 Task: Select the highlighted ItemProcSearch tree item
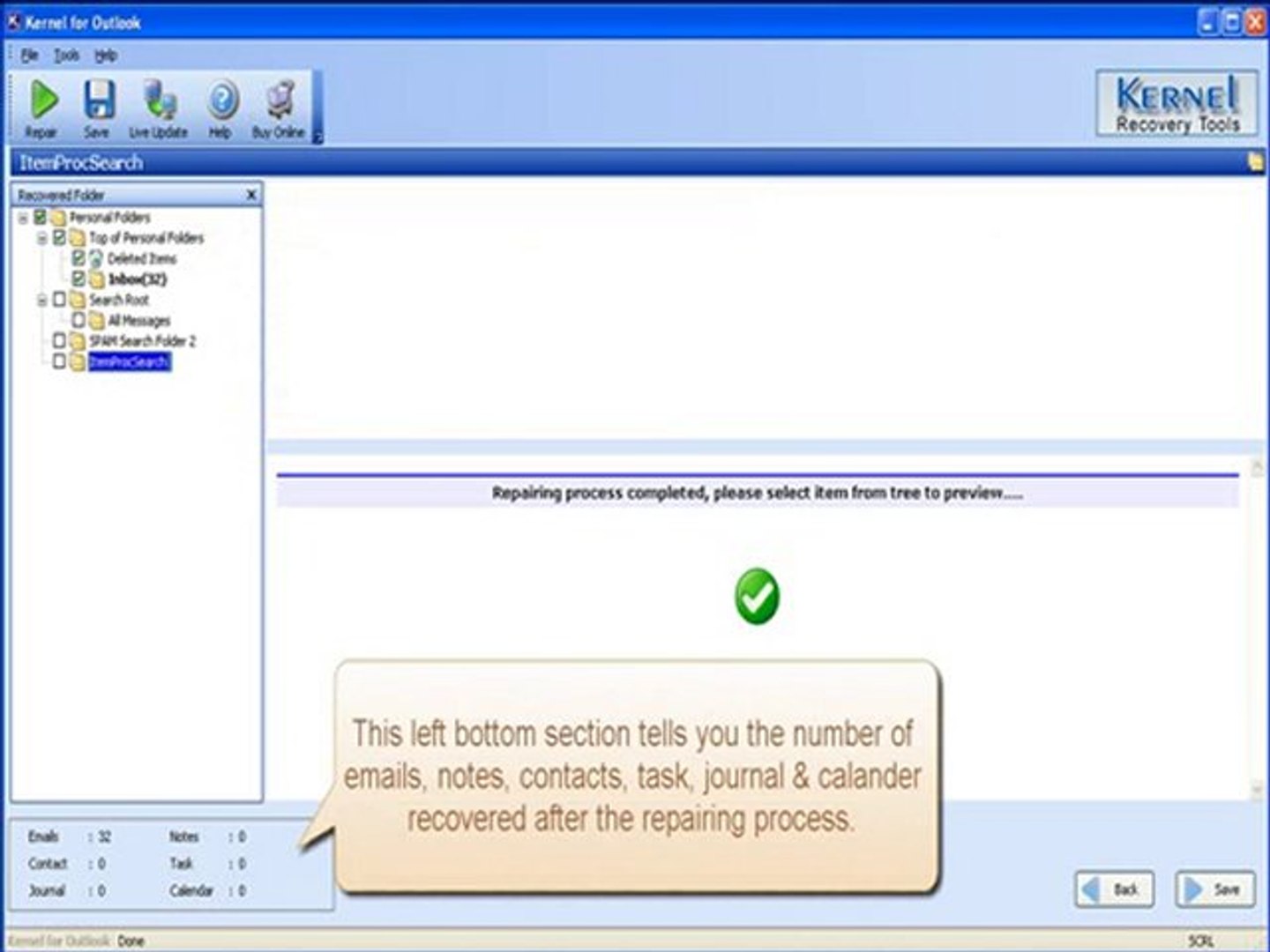[x=129, y=361]
